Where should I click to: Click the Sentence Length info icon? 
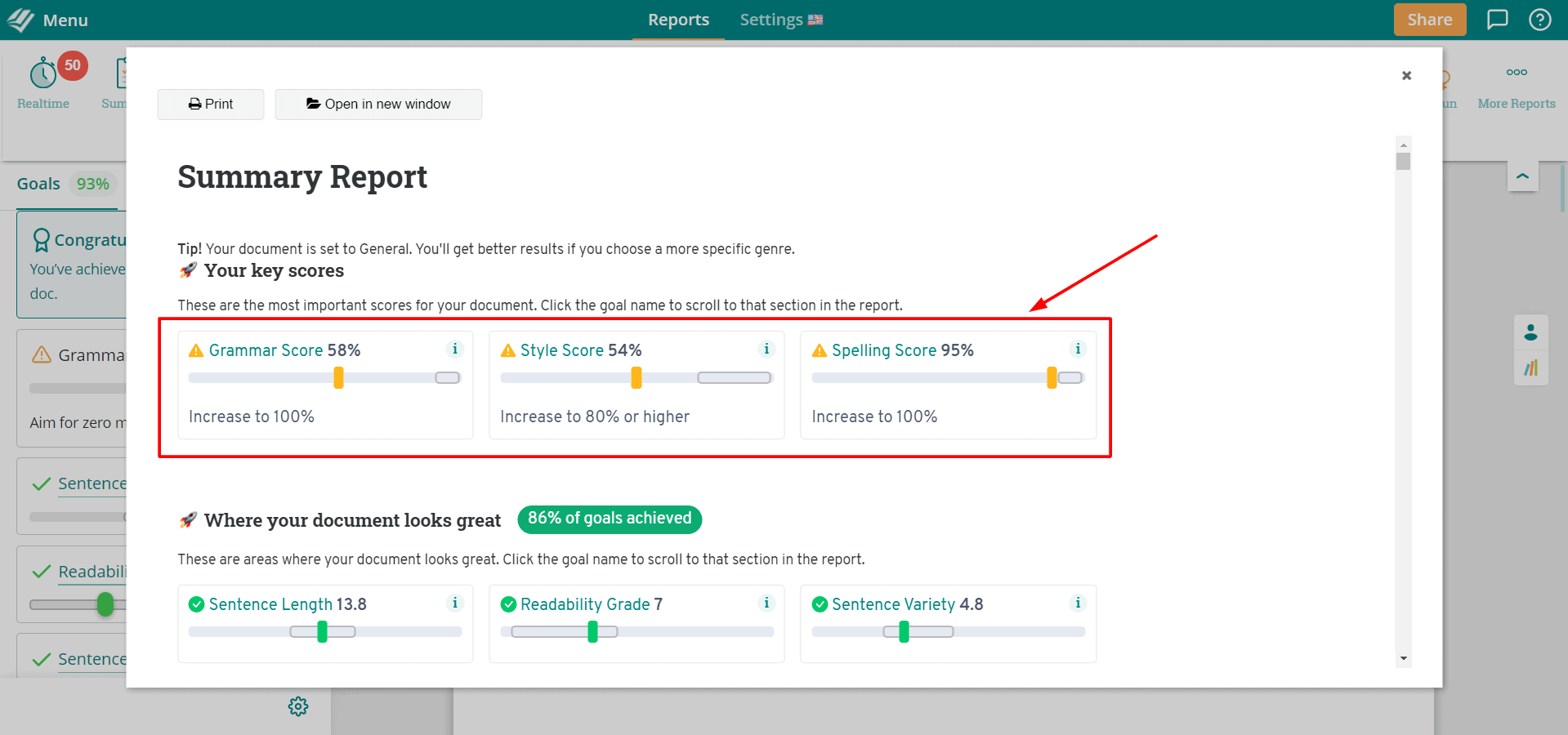point(455,604)
